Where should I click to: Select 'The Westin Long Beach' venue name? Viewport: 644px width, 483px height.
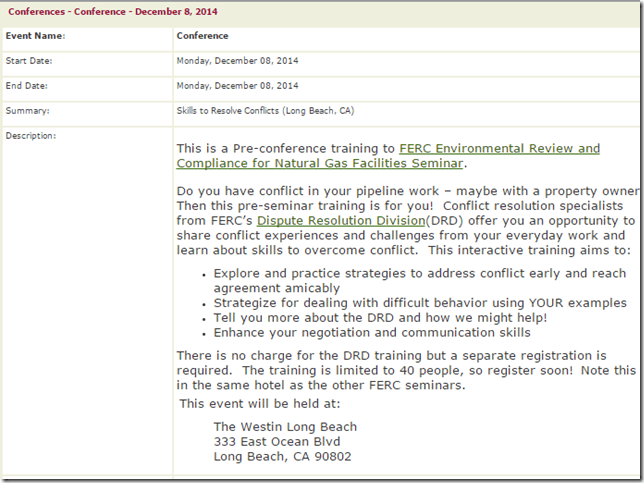[285, 427]
